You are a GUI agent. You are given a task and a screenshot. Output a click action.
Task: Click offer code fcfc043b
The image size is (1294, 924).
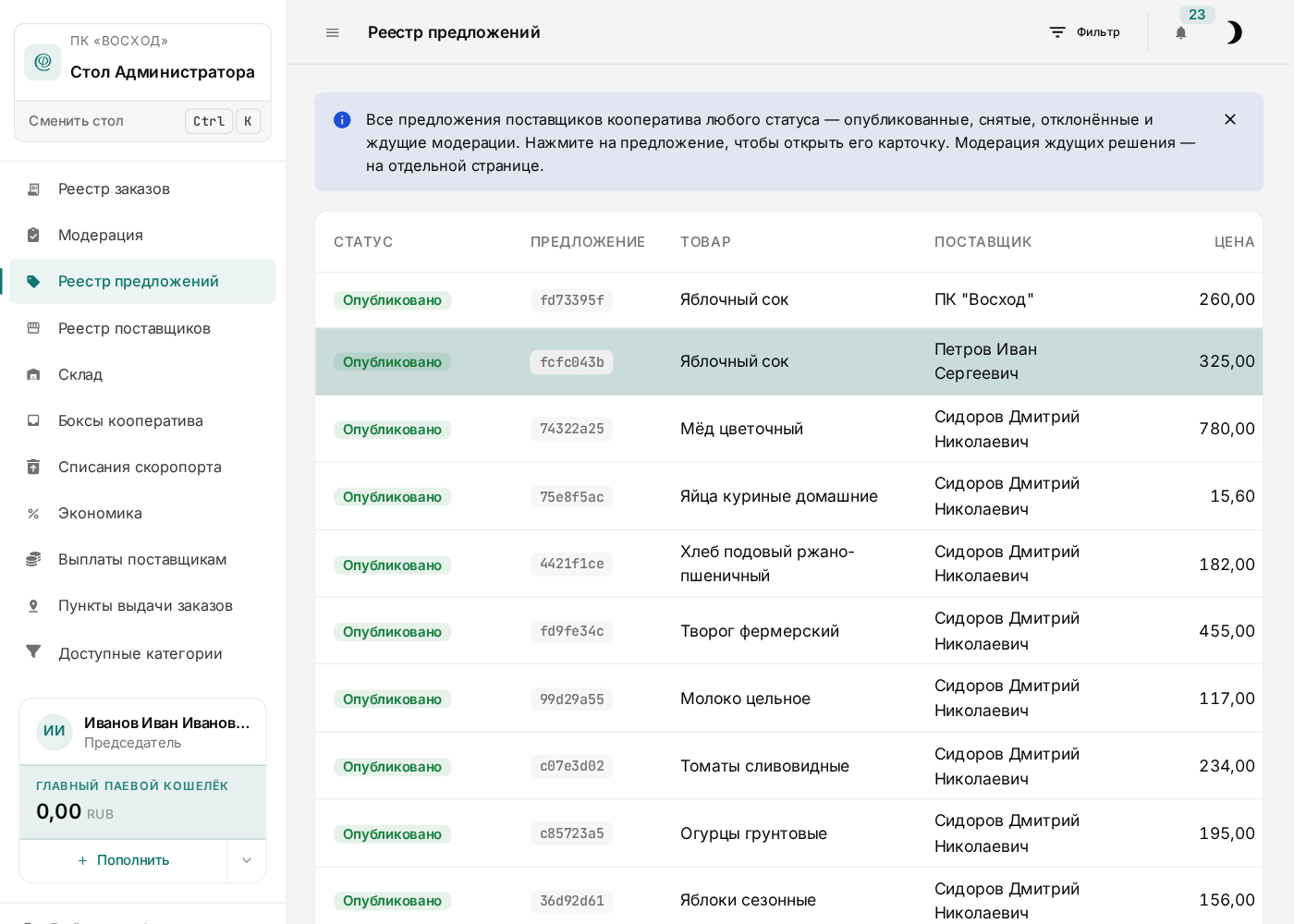click(571, 362)
